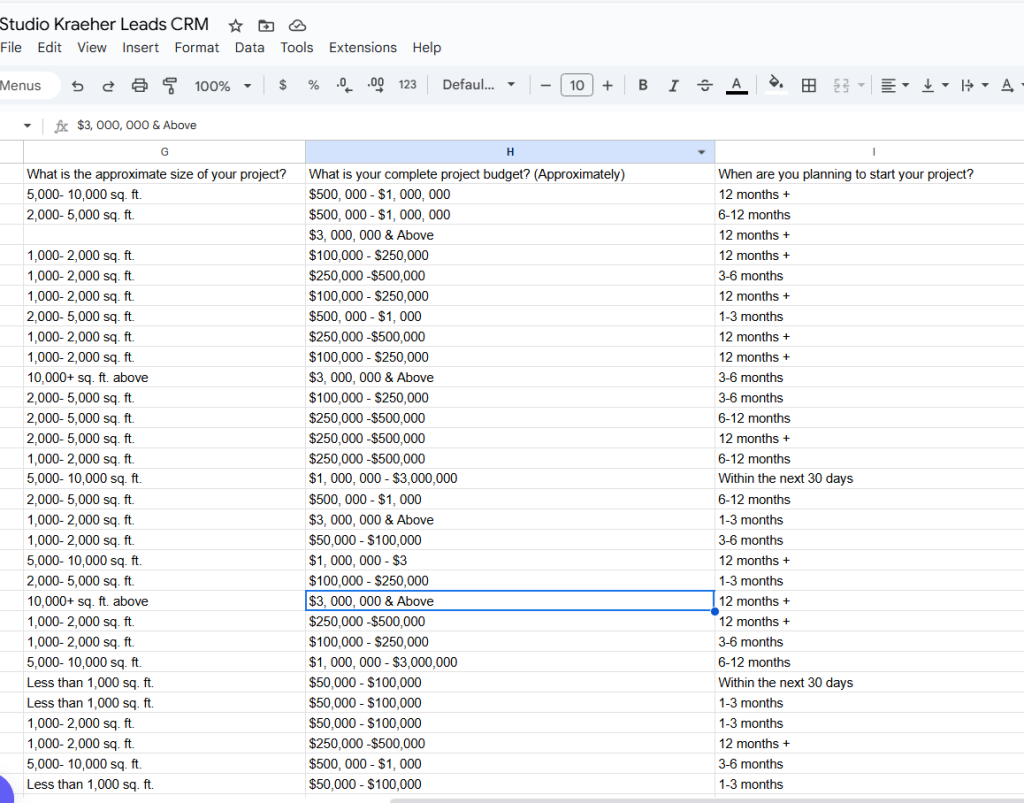Check the cloud save status icon
This screenshot has height=803, width=1024.
click(x=297, y=25)
